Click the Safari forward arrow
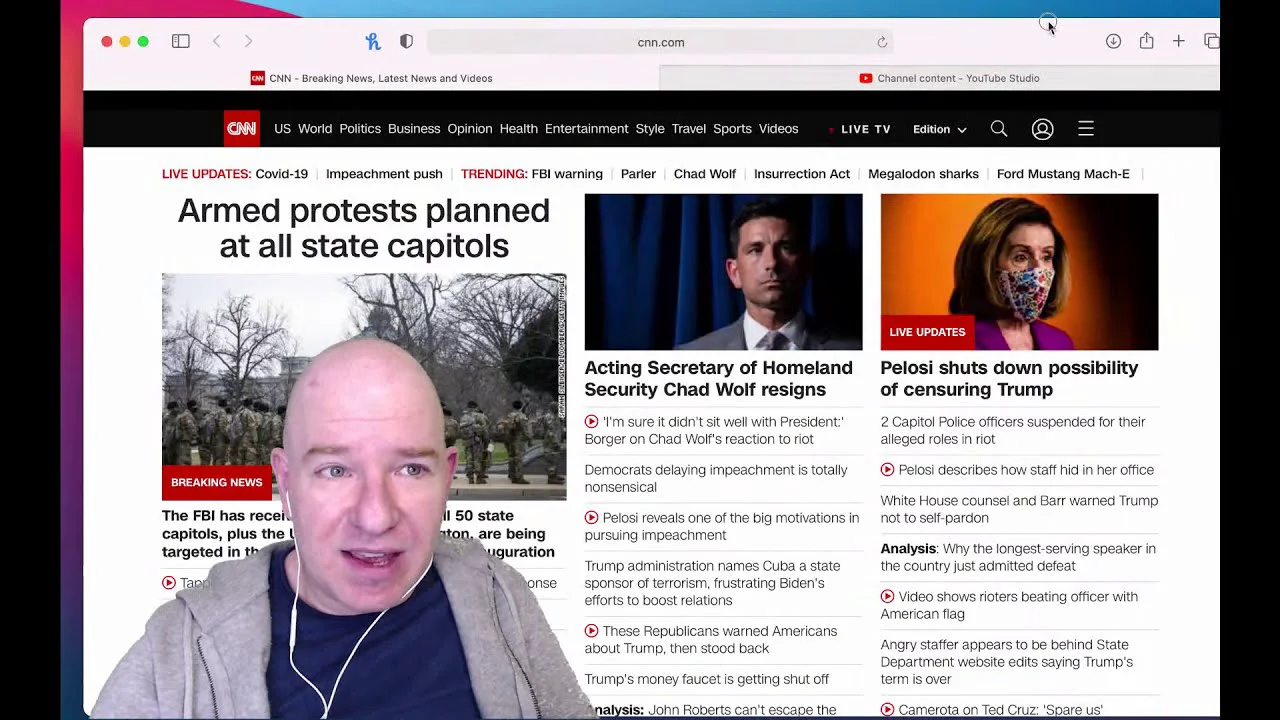This screenshot has width=1280, height=720. pos(248,41)
